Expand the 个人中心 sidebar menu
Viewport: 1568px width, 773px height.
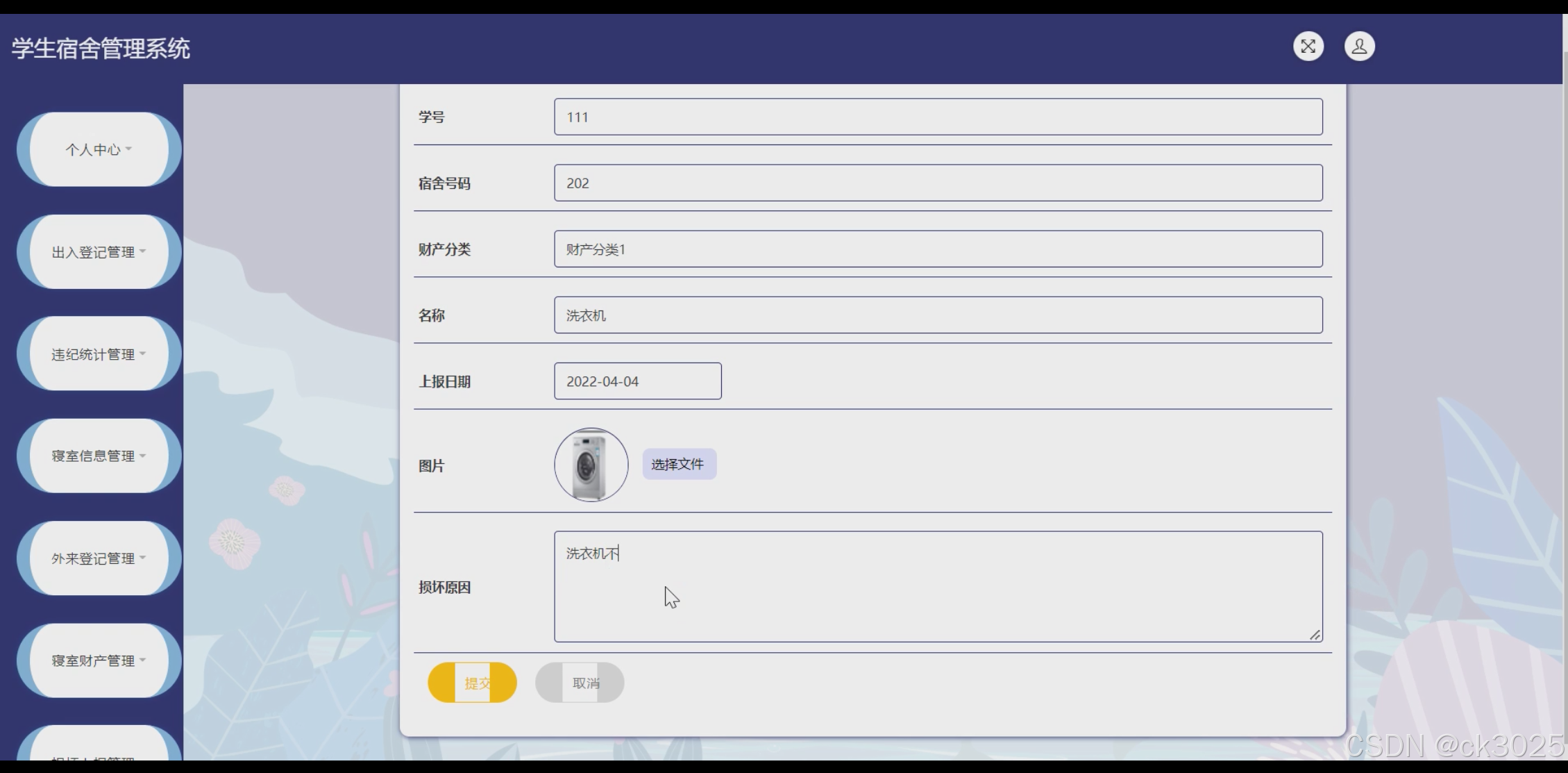[99, 149]
